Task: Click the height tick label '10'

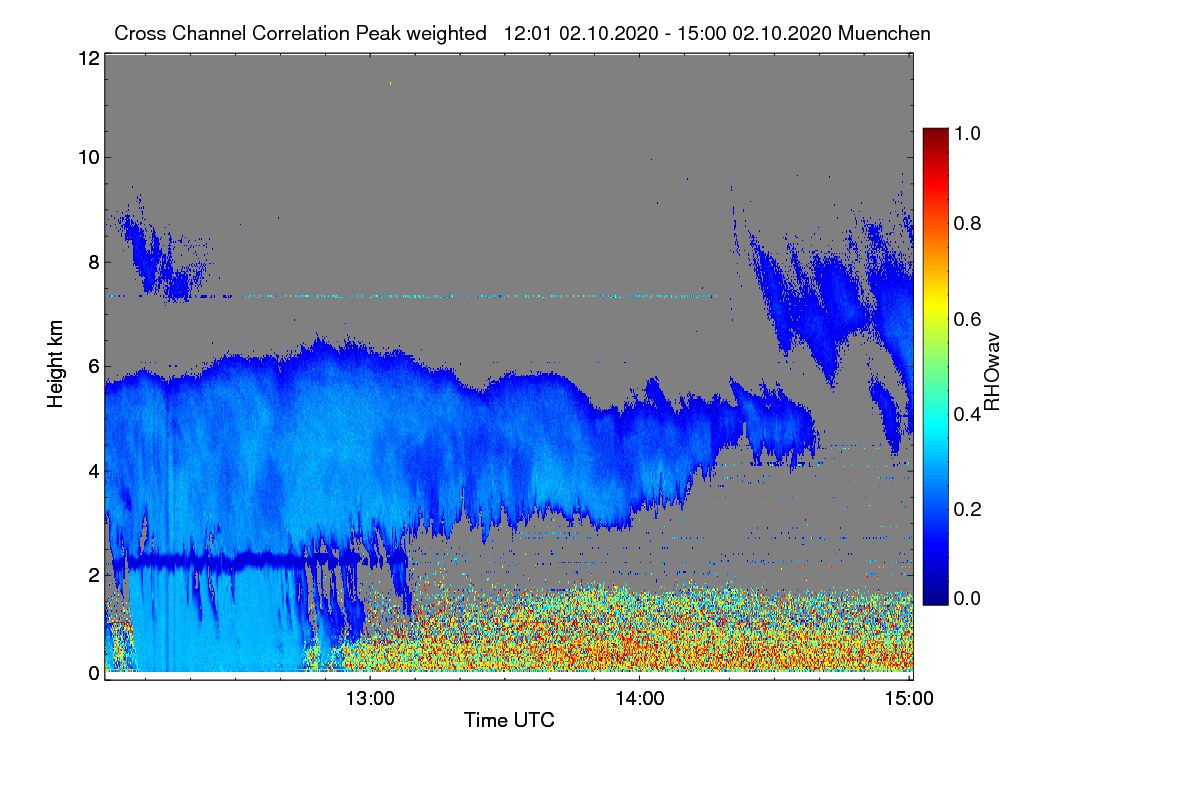Action: click(88, 157)
